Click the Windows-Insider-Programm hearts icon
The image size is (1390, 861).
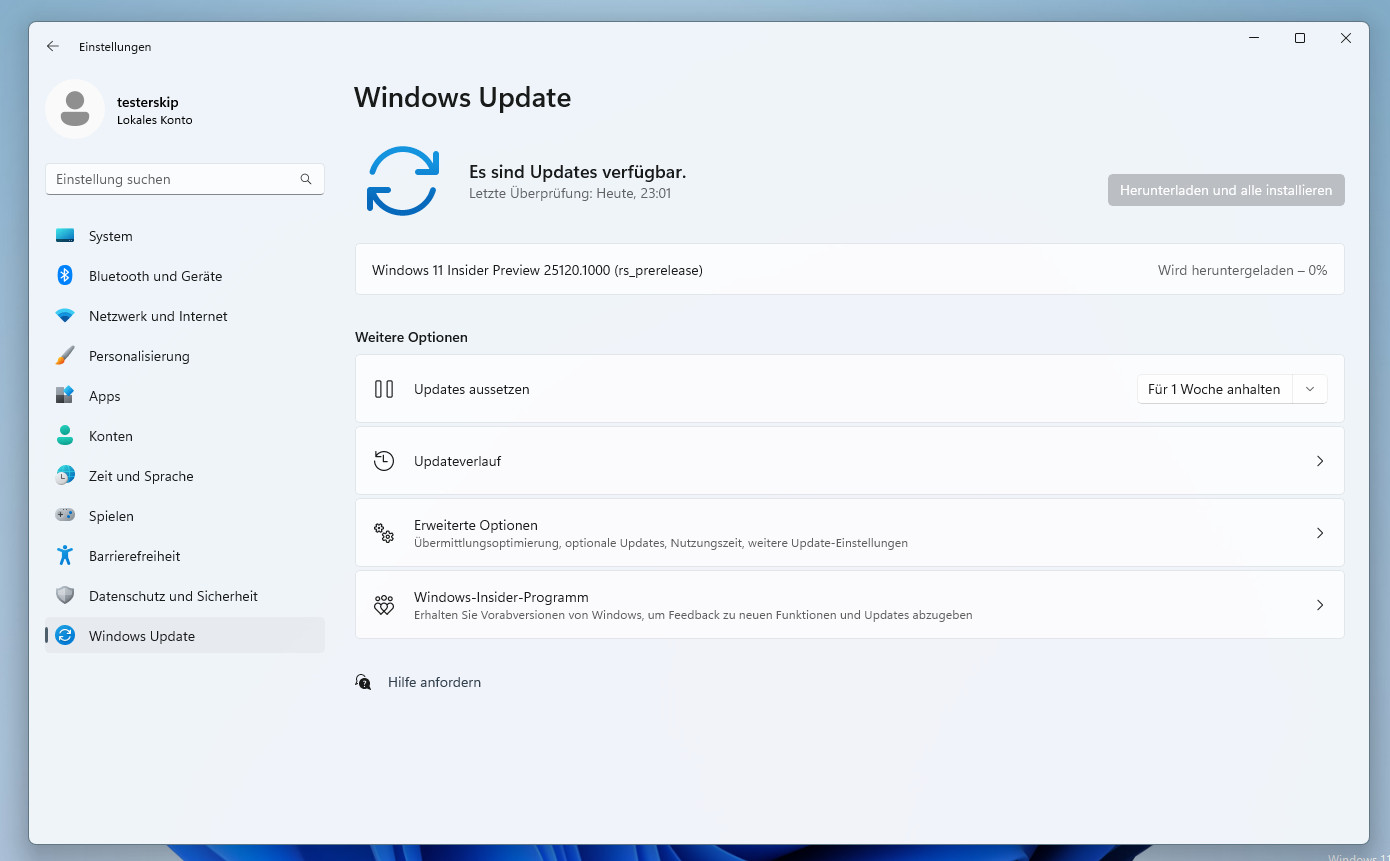click(x=384, y=605)
